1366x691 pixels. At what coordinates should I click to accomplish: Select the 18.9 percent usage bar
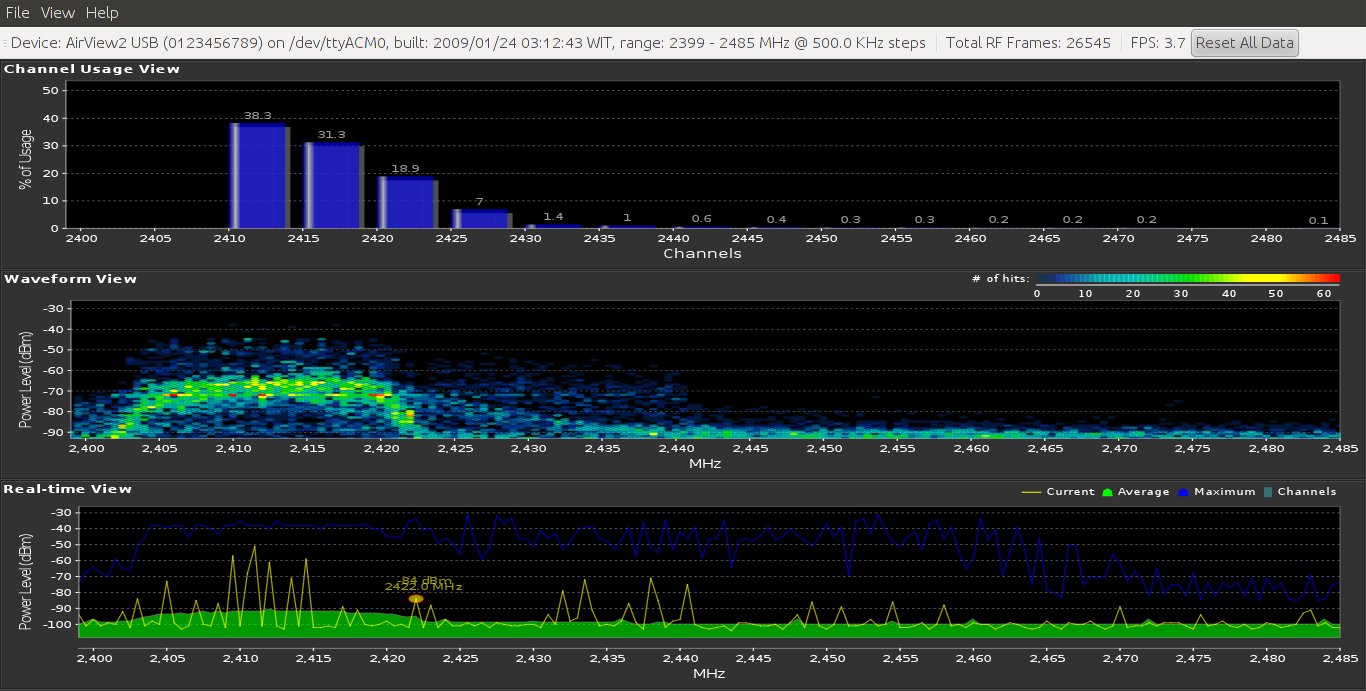pos(407,203)
